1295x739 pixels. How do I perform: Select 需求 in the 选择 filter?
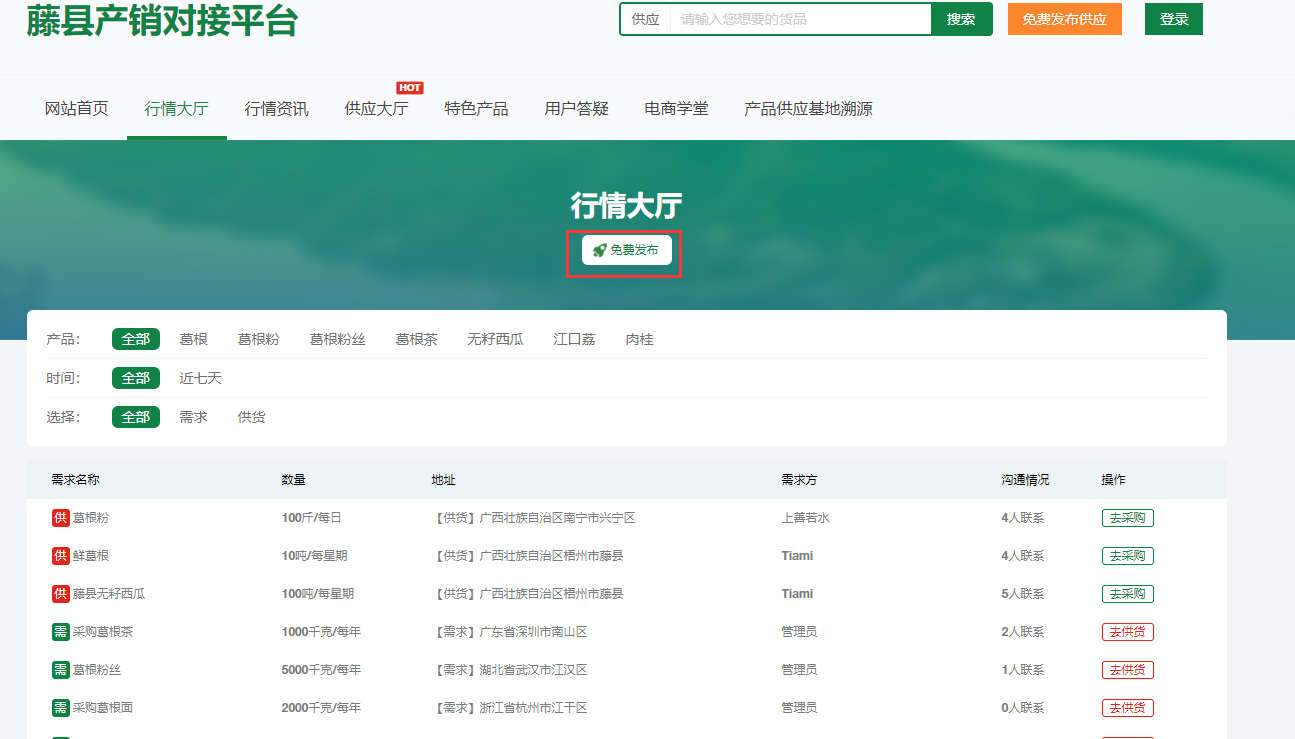(x=193, y=417)
